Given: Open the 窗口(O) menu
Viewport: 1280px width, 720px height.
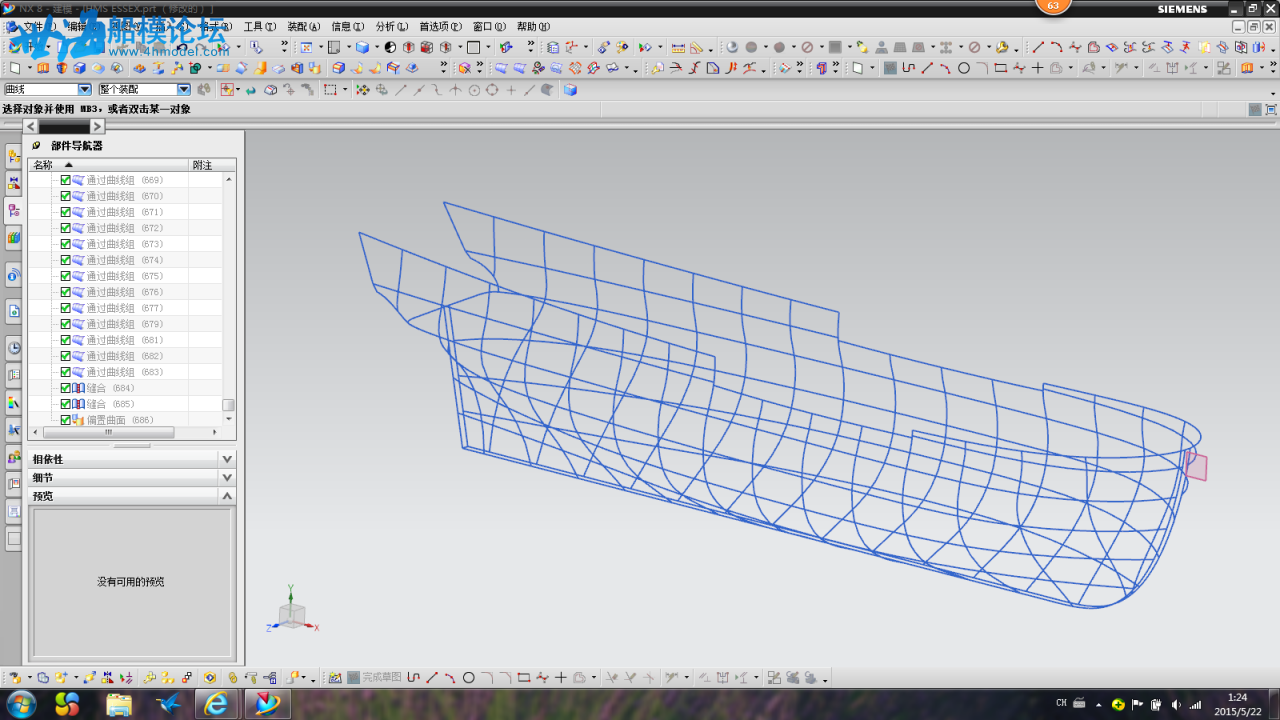Looking at the screenshot, I should tap(489, 27).
